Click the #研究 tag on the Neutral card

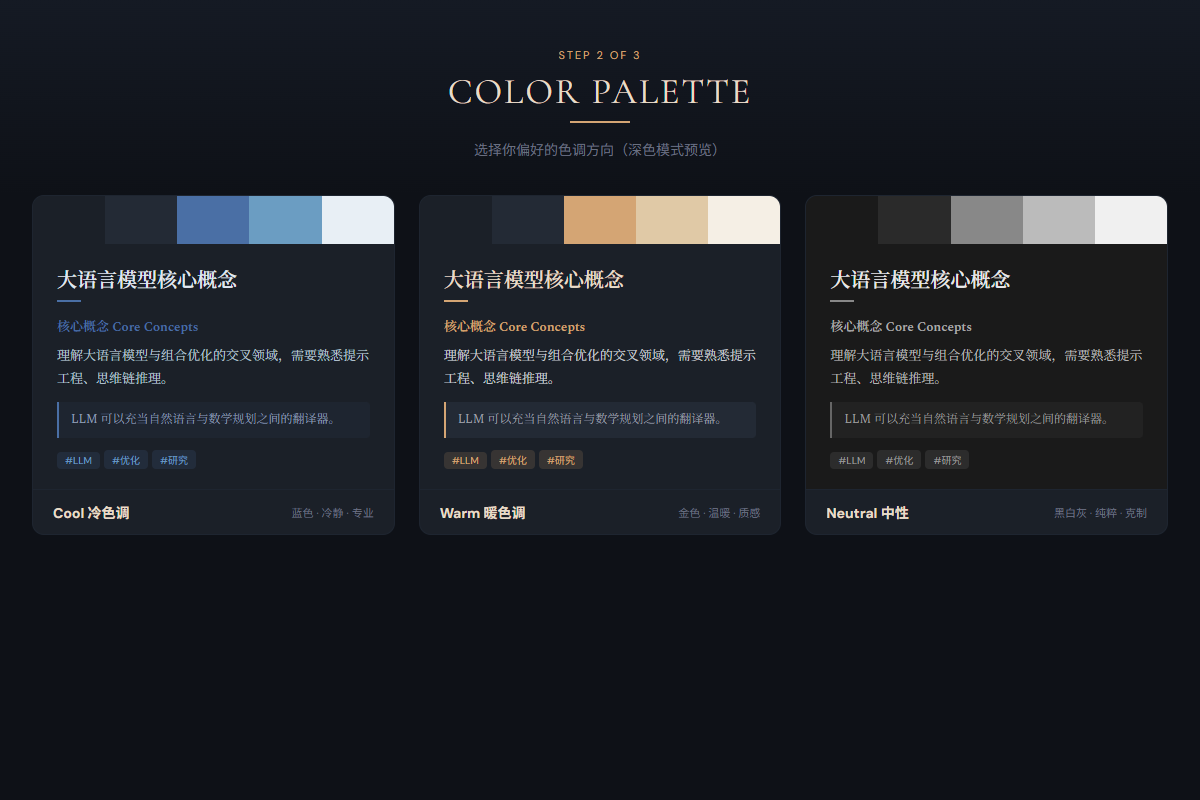point(946,460)
